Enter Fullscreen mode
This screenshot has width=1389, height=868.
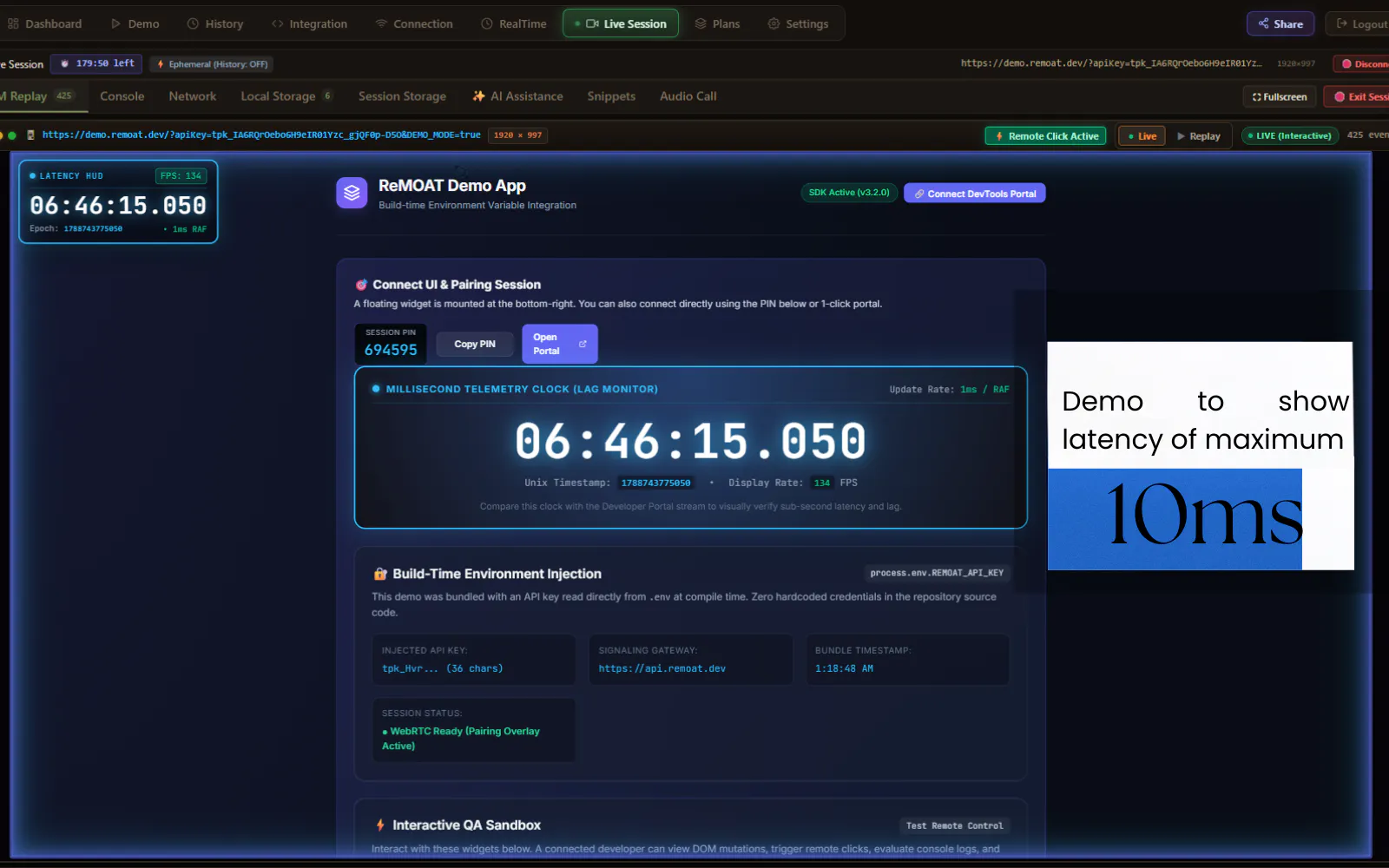(x=1280, y=96)
